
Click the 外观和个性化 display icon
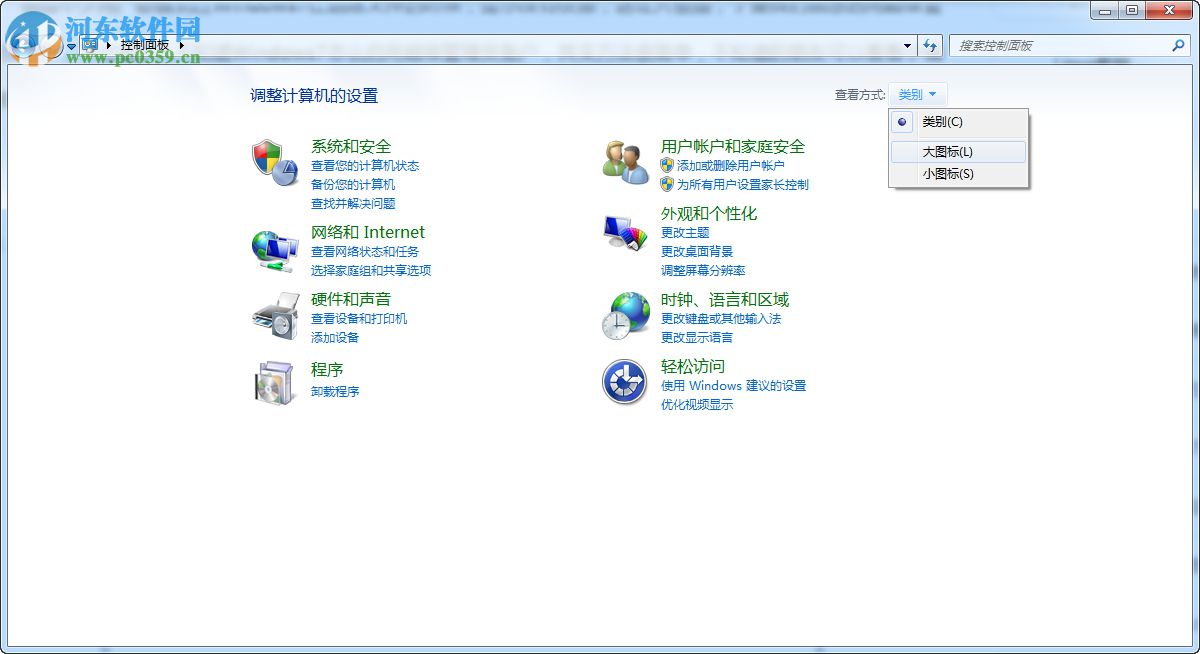coord(625,233)
